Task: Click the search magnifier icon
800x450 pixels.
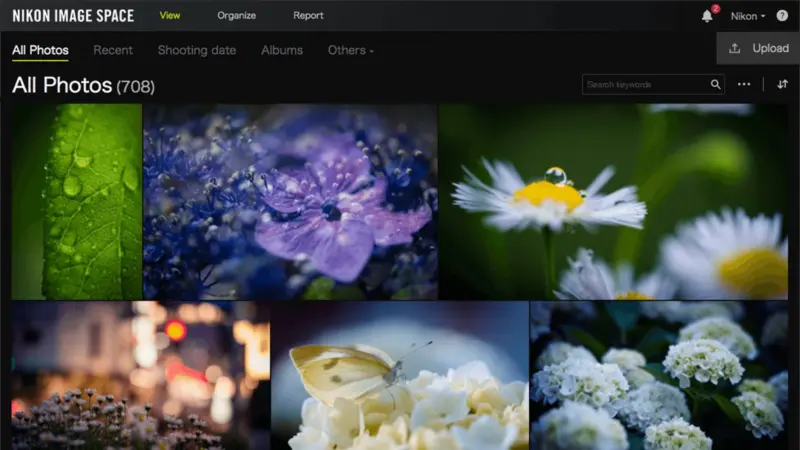Action: [x=715, y=85]
